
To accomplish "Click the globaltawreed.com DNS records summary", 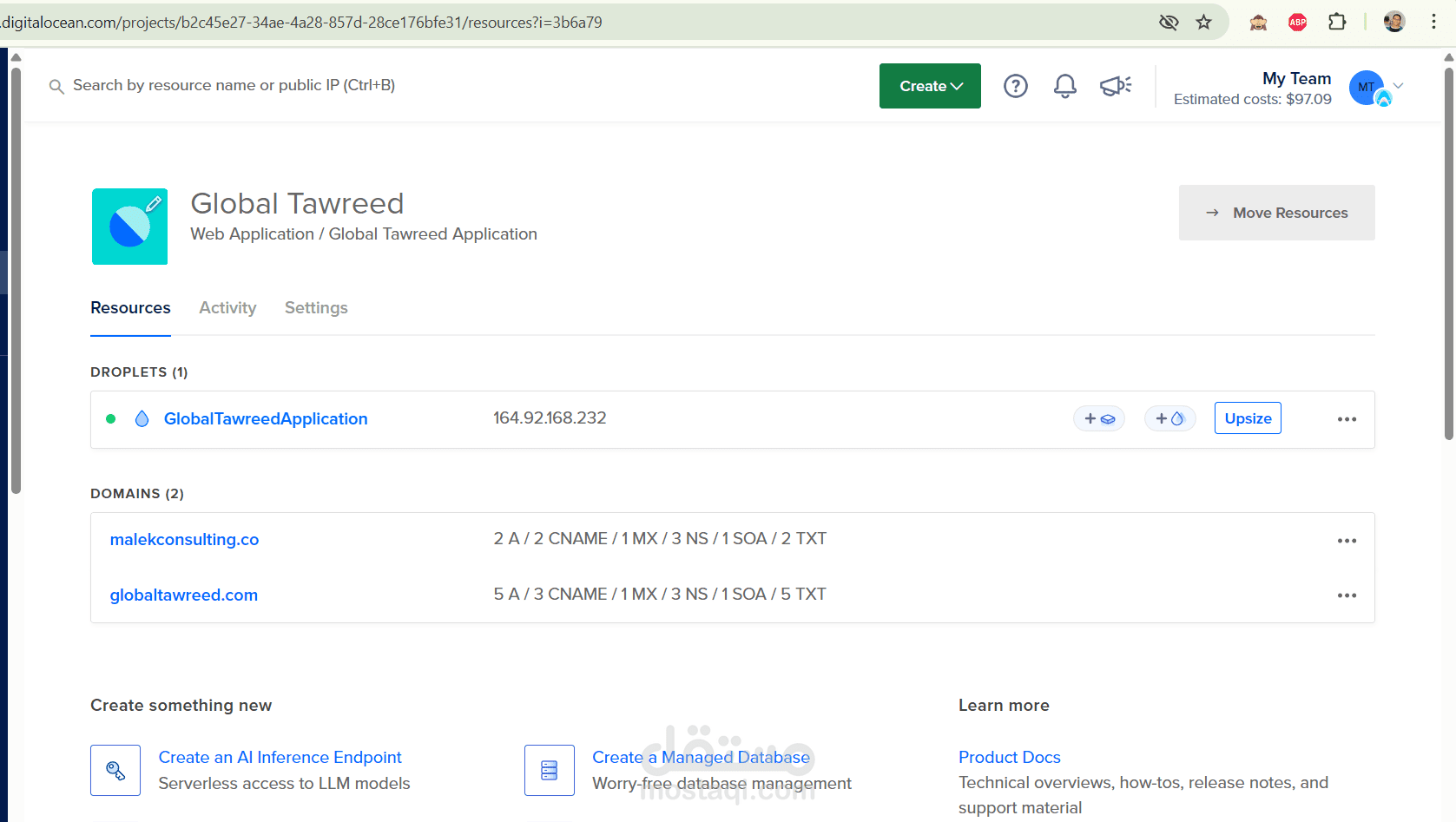I will pyautogui.click(x=660, y=595).
